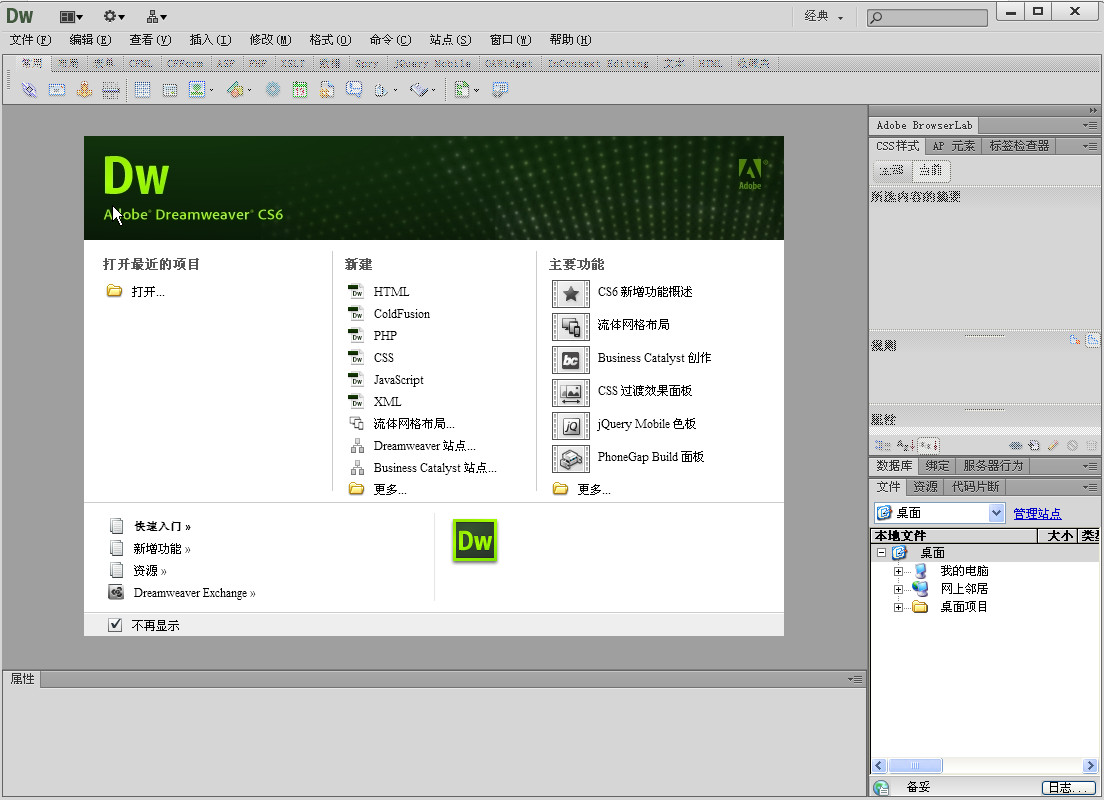Collapse panels with double-arrow icon

click(1093, 111)
